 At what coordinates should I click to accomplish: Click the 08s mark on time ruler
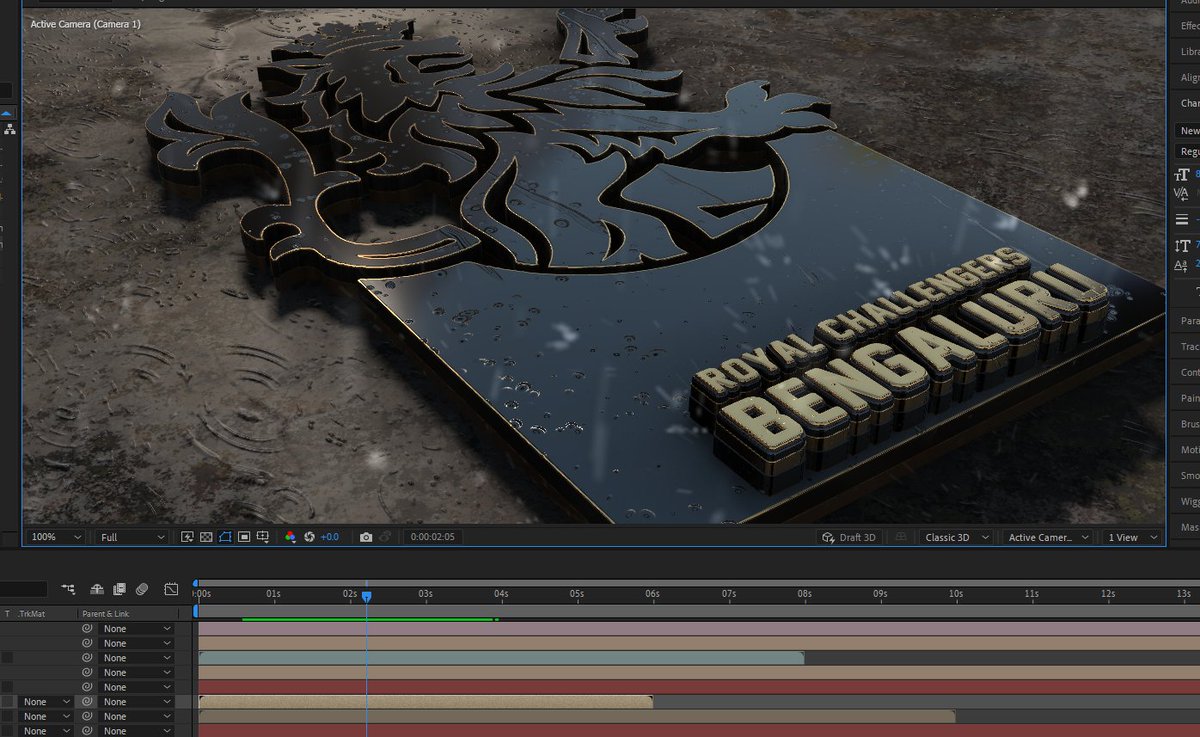804,594
